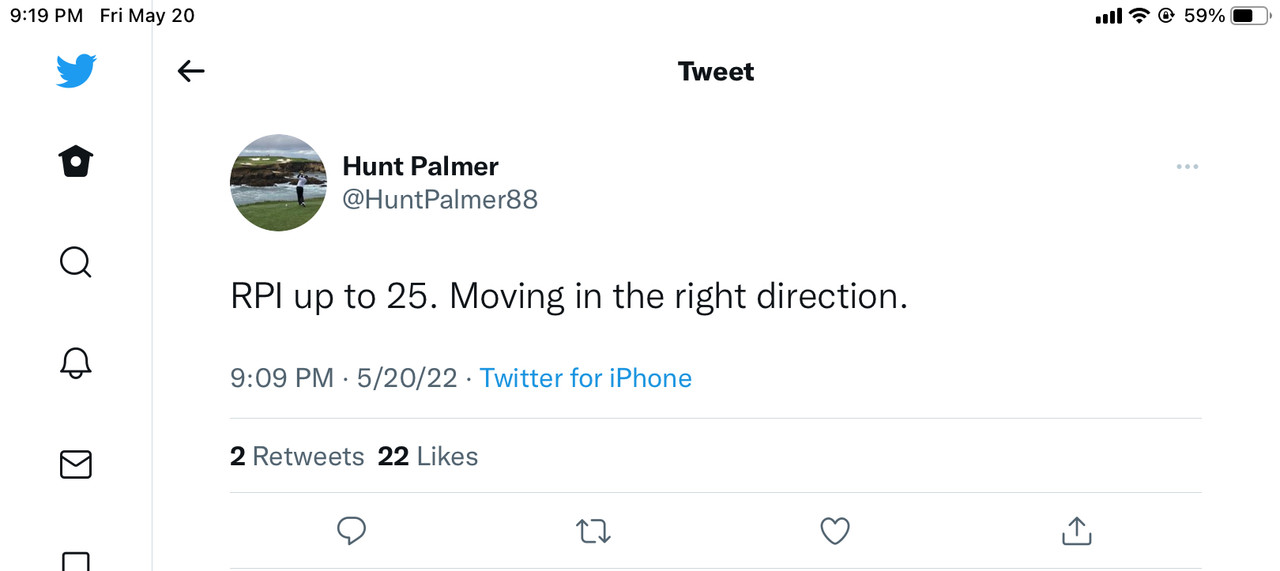
Task: Open the Search magnifier icon
Action: (76, 263)
